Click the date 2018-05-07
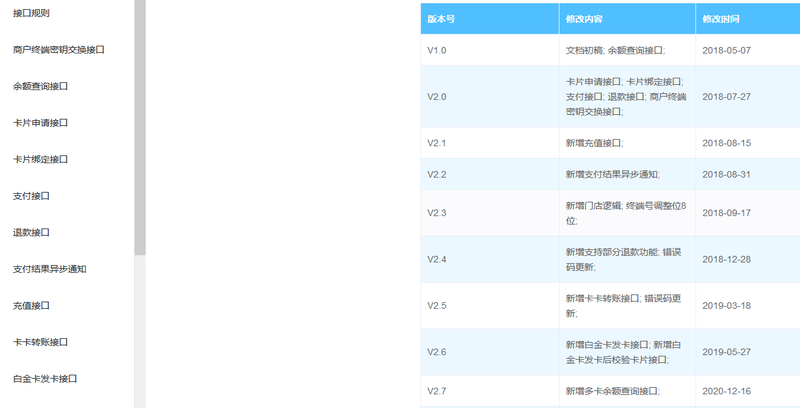 pyautogui.click(x=727, y=50)
